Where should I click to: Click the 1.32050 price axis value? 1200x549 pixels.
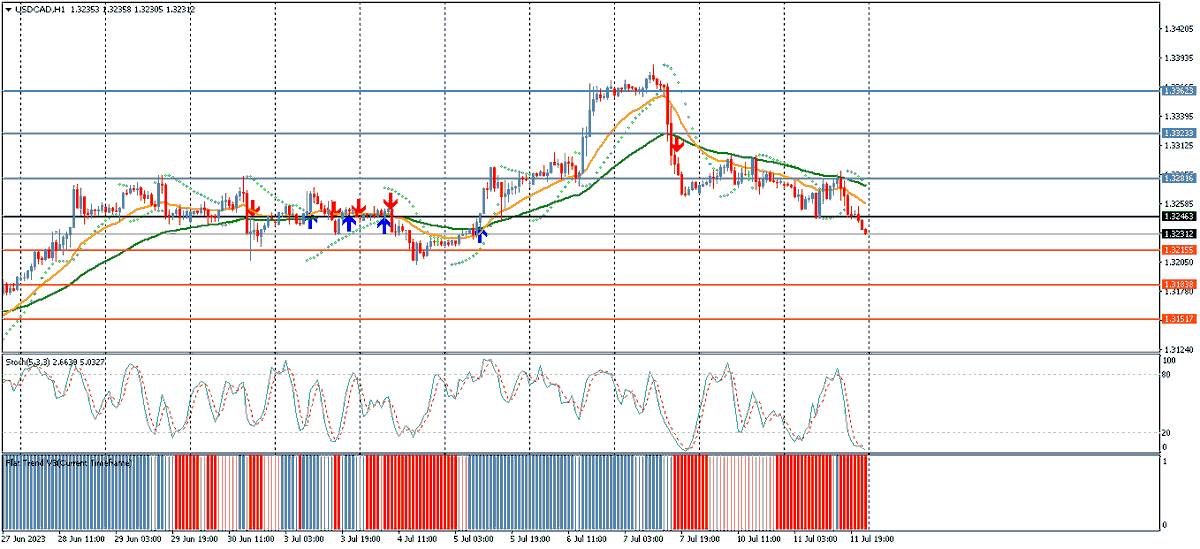(1179, 263)
